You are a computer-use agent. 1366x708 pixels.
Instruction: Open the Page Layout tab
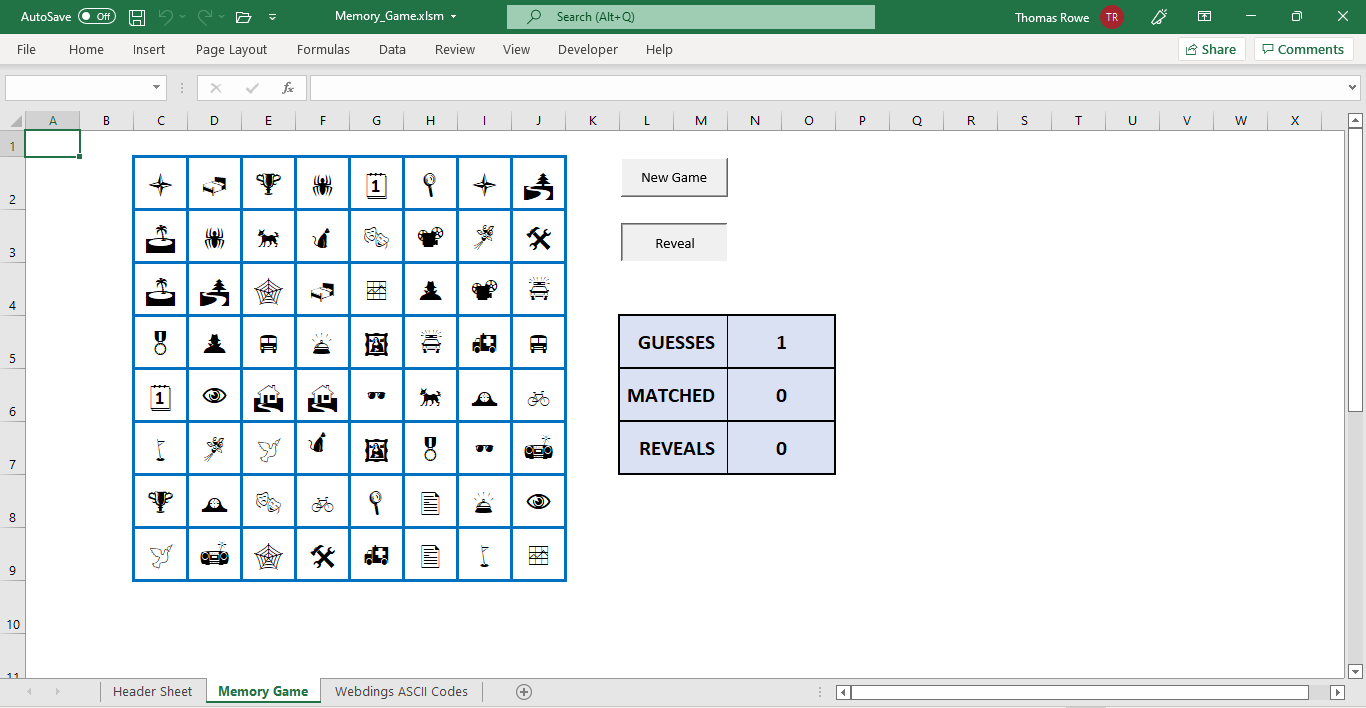coord(231,49)
